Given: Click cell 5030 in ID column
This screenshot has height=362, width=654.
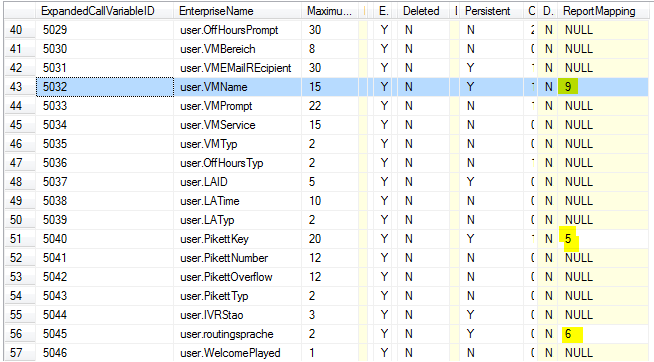Looking at the screenshot, I should pyautogui.click(x=104, y=49).
